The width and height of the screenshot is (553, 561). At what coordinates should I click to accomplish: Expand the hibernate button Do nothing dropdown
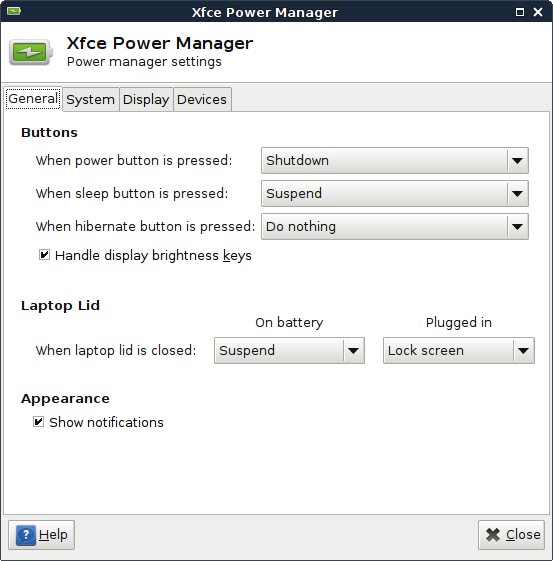pos(395,226)
